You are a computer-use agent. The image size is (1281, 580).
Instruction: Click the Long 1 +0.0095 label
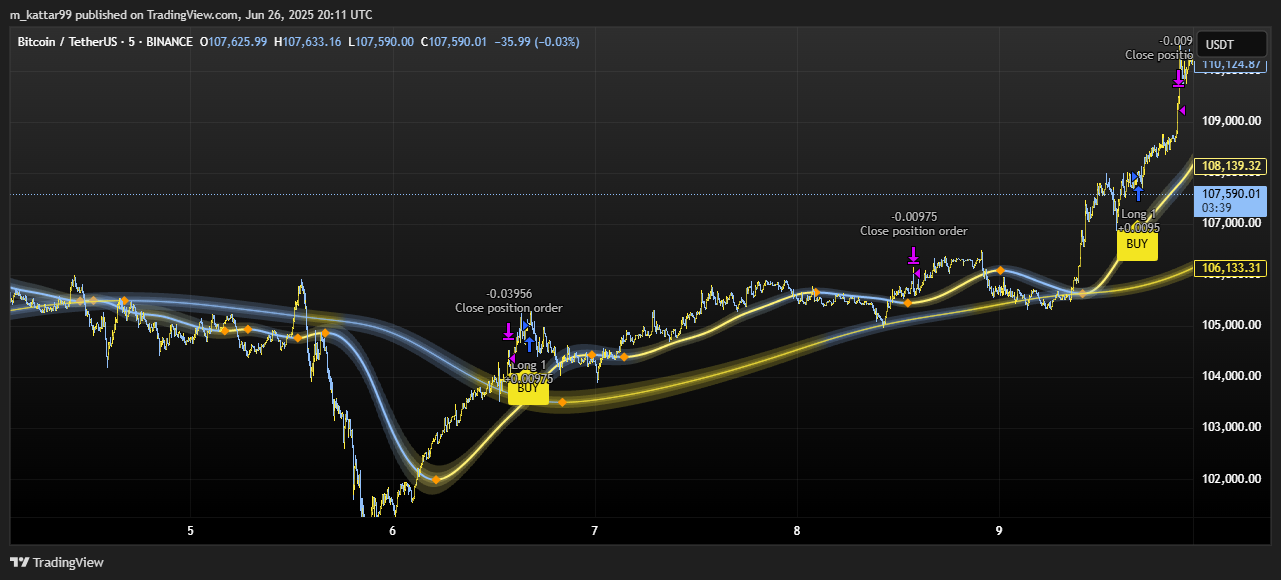pyautogui.click(x=1138, y=221)
